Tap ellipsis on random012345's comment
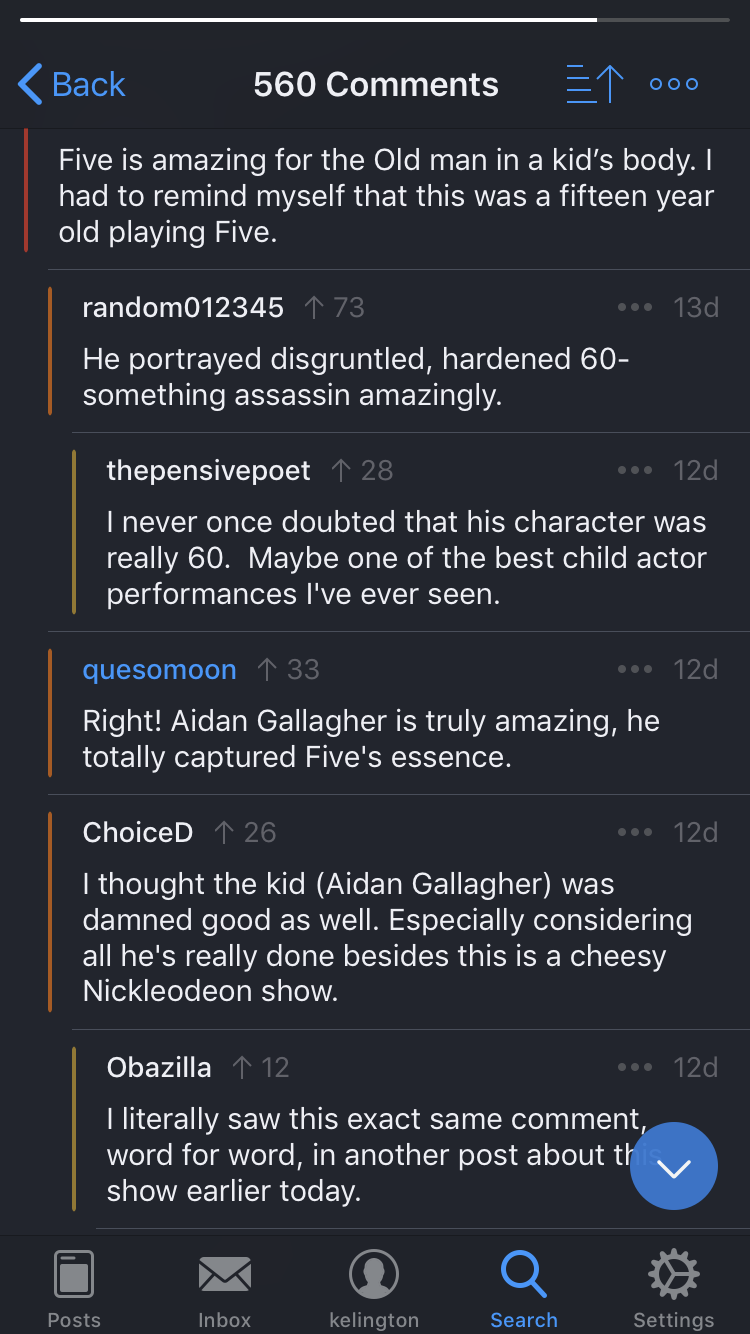Viewport: 750px width, 1334px height. pos(635,307)
